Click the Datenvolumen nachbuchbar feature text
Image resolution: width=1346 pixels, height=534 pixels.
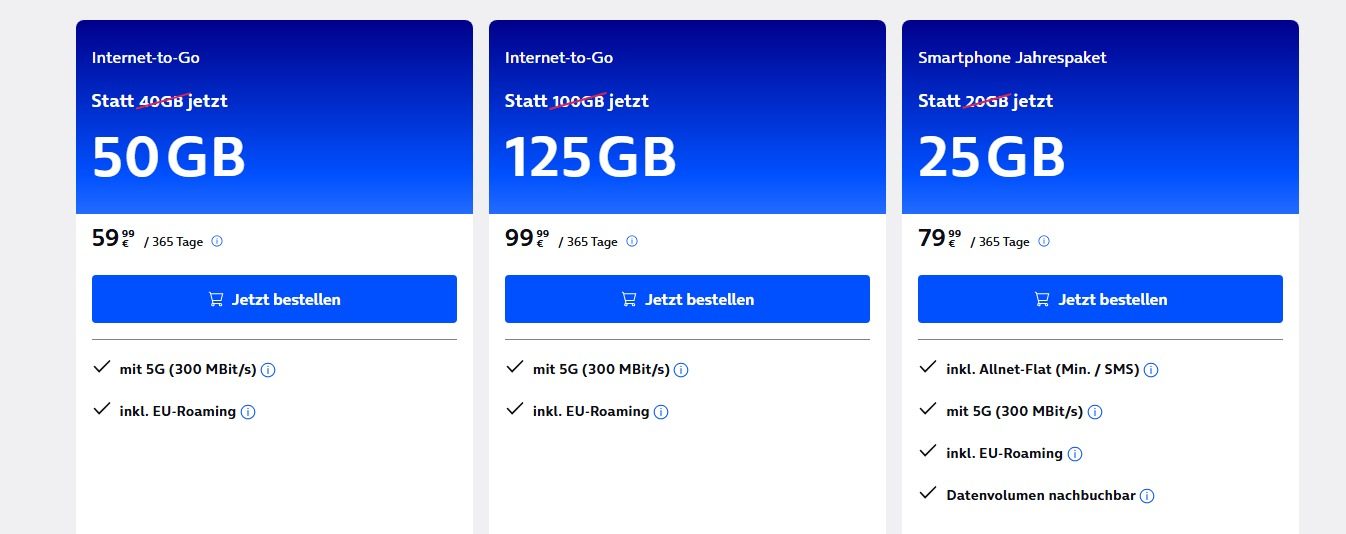pos(1040,495)
